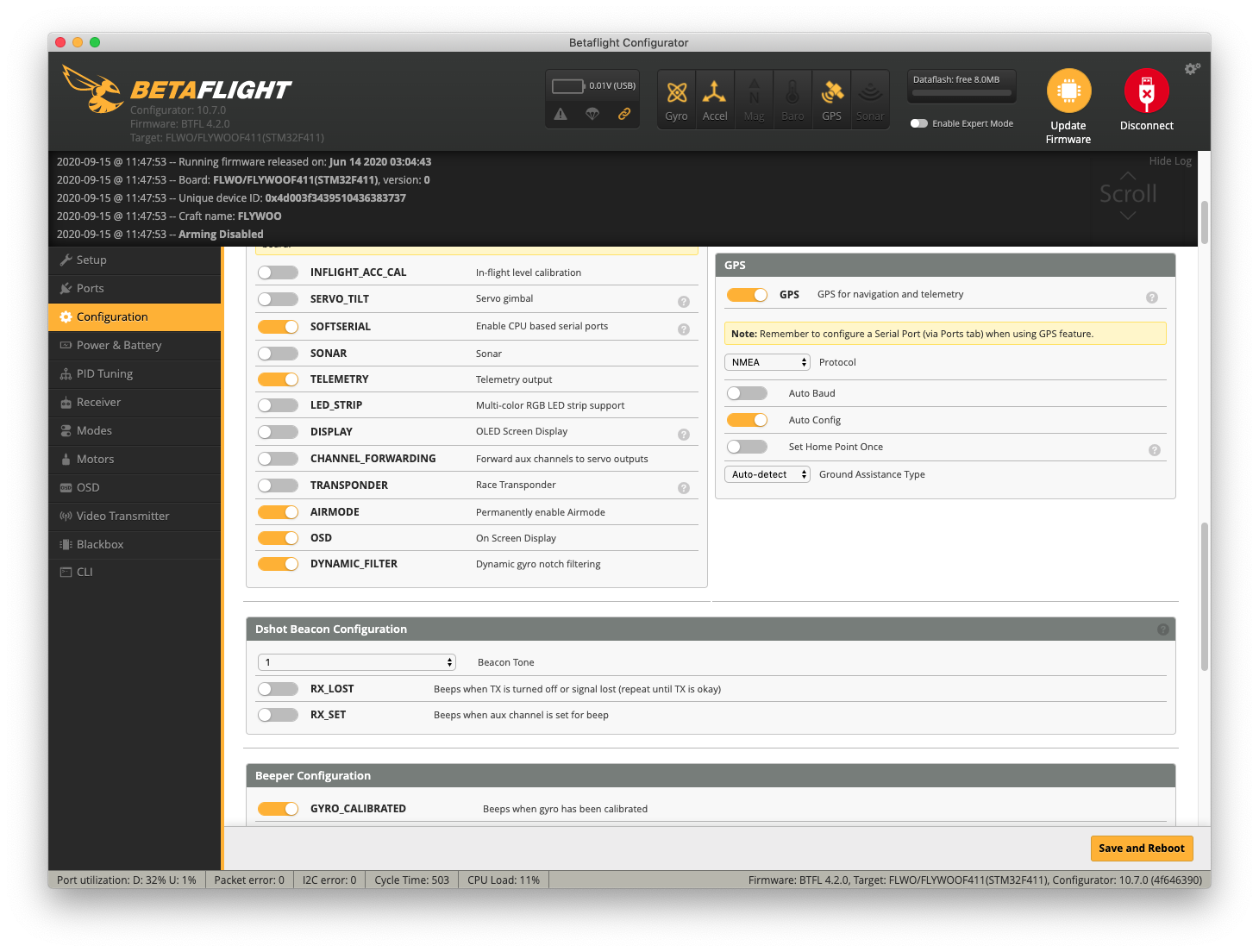Disable GYRO_CALIBRATED beeper switch
The height and width of the screenshot is (952, 1259).
pyautogui.click(x=278, y=809)
